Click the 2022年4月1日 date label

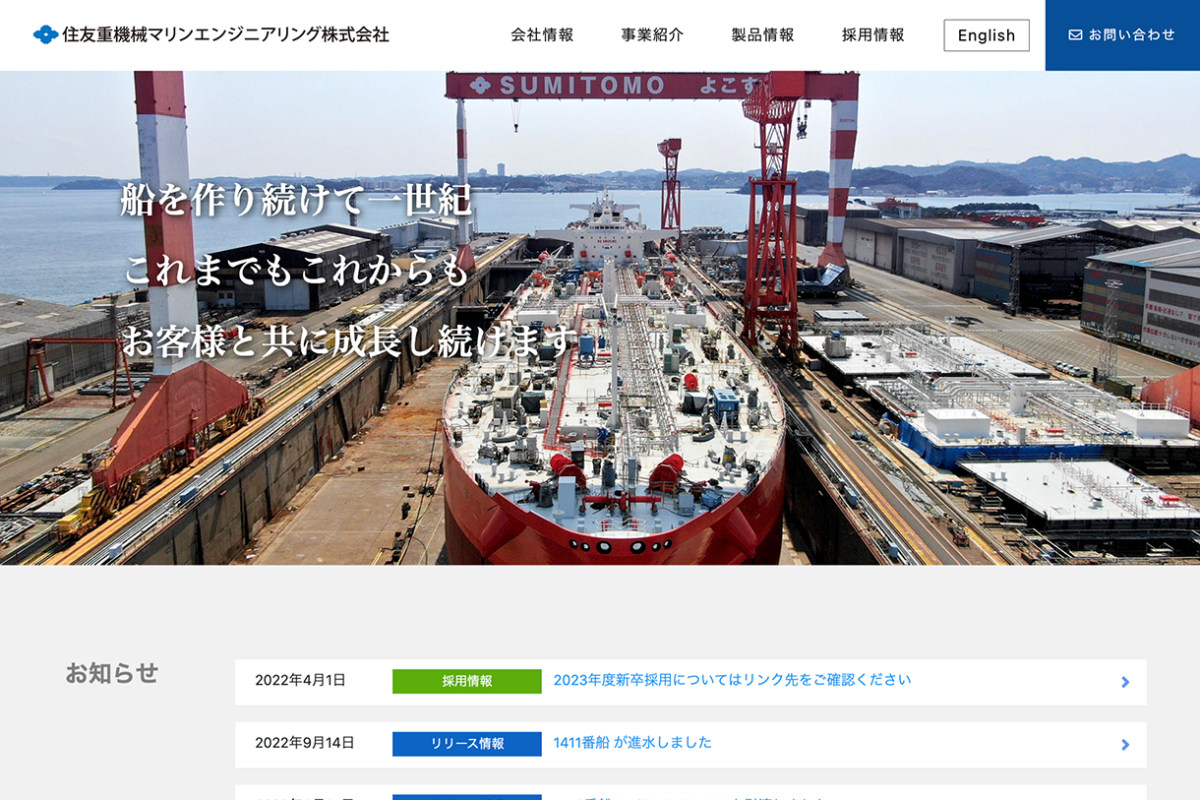point(300,680)
